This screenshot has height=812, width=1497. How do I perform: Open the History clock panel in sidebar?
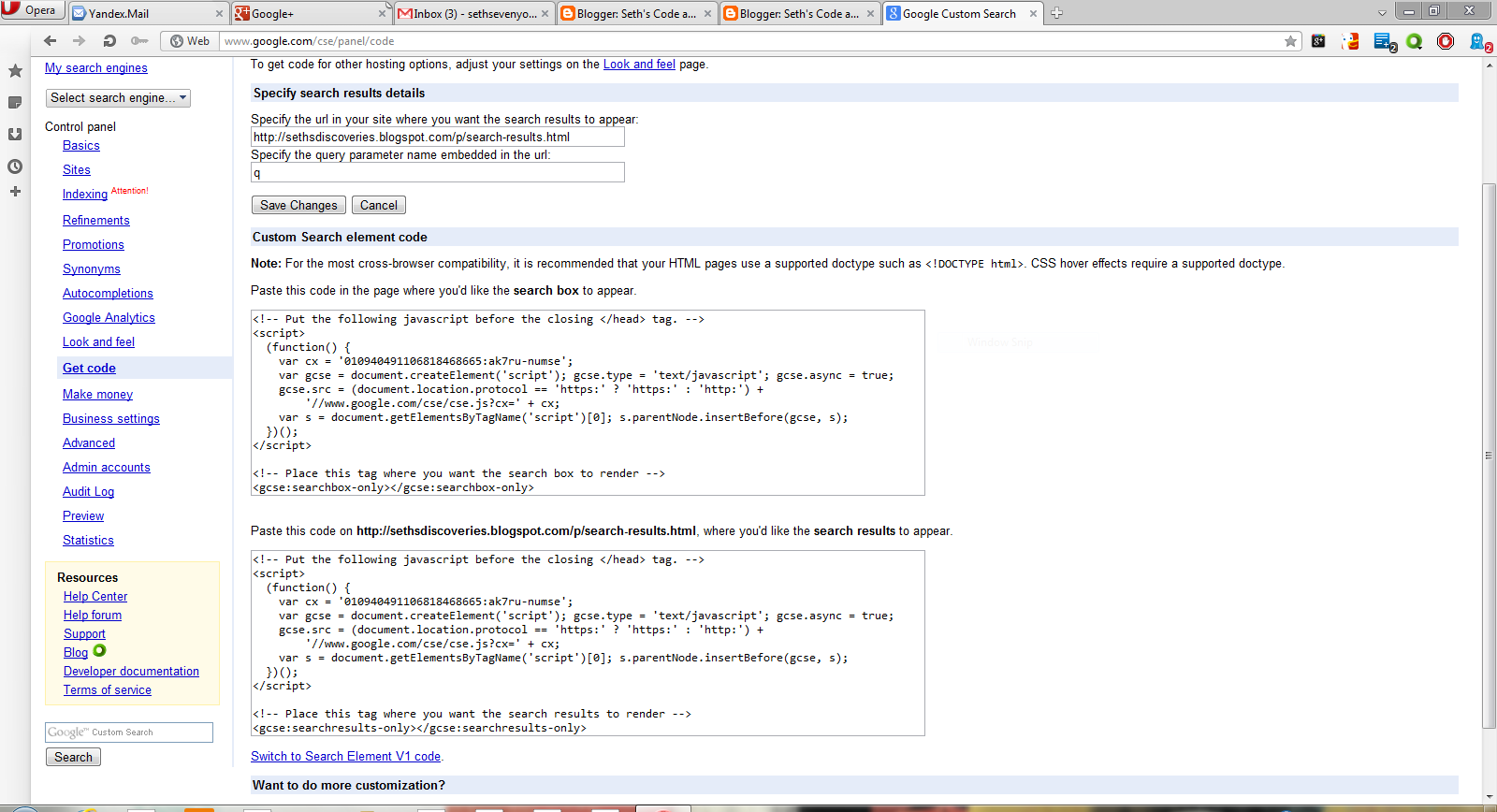tap(15, 167)
